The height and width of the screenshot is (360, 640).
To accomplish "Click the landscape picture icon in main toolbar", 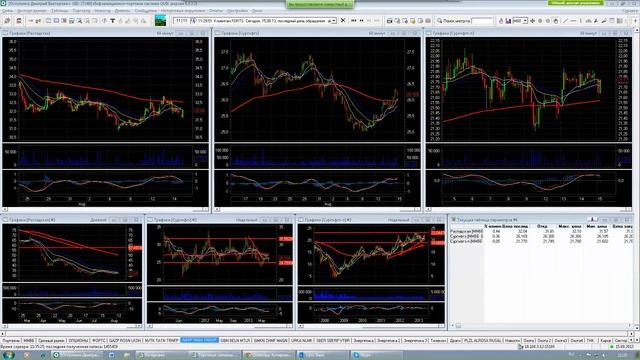I will pyautogui.click(x=160, y=21).
